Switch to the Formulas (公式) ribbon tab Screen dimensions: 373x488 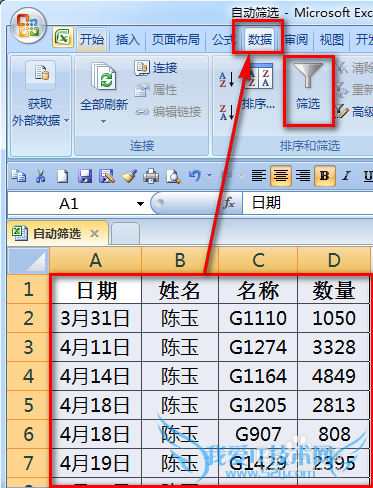click(224, 40)
